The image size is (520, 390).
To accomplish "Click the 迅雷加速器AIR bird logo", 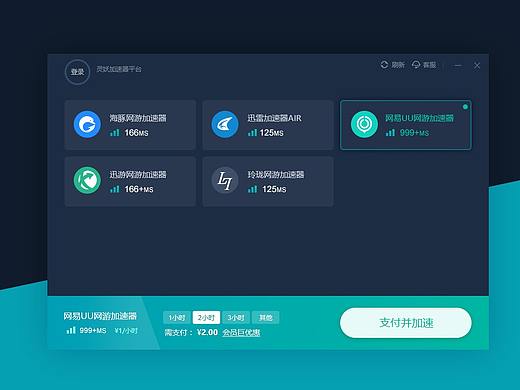I will 225,124.
